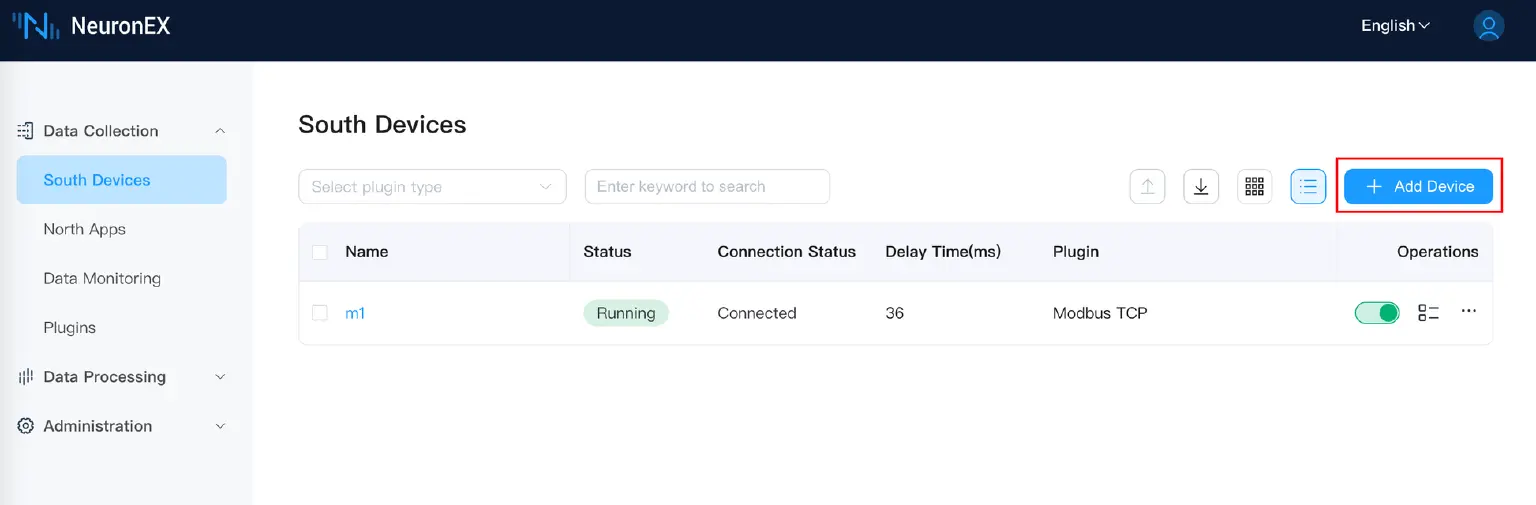Select the m1 row checkbox
The height and width of the screenshot is (505, 1536).
pos(320,313)
